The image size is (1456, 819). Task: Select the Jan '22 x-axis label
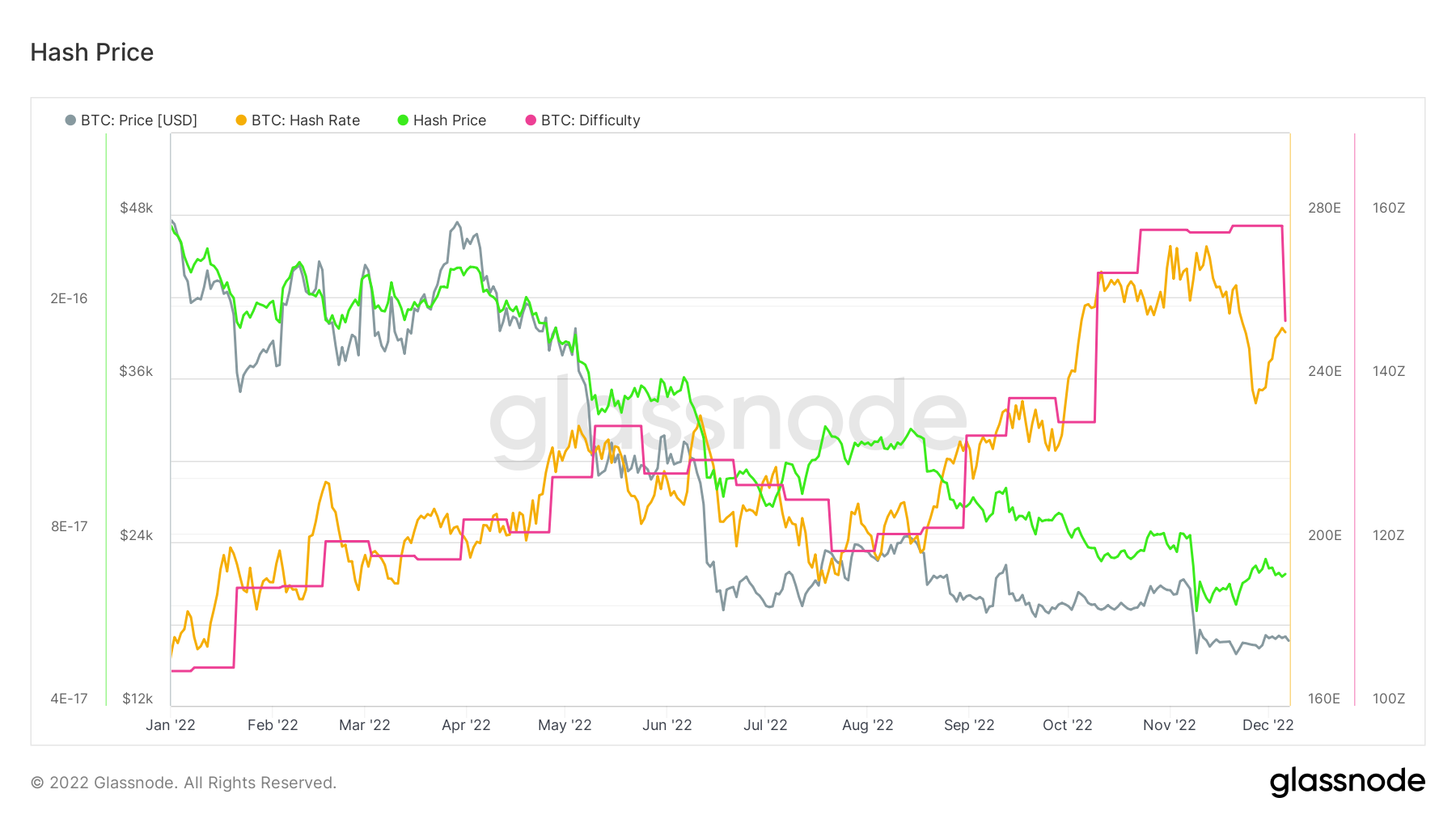pyautogui.click(x=171, y=725)
